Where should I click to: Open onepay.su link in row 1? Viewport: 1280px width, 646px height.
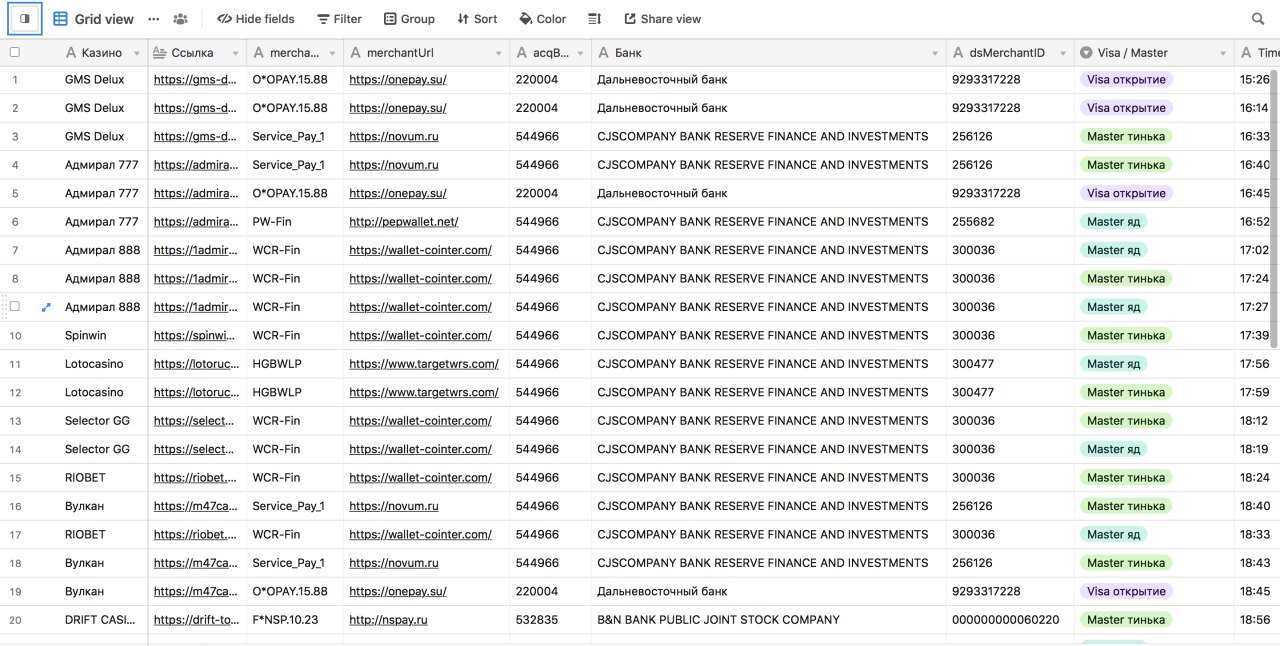point(398,79)
